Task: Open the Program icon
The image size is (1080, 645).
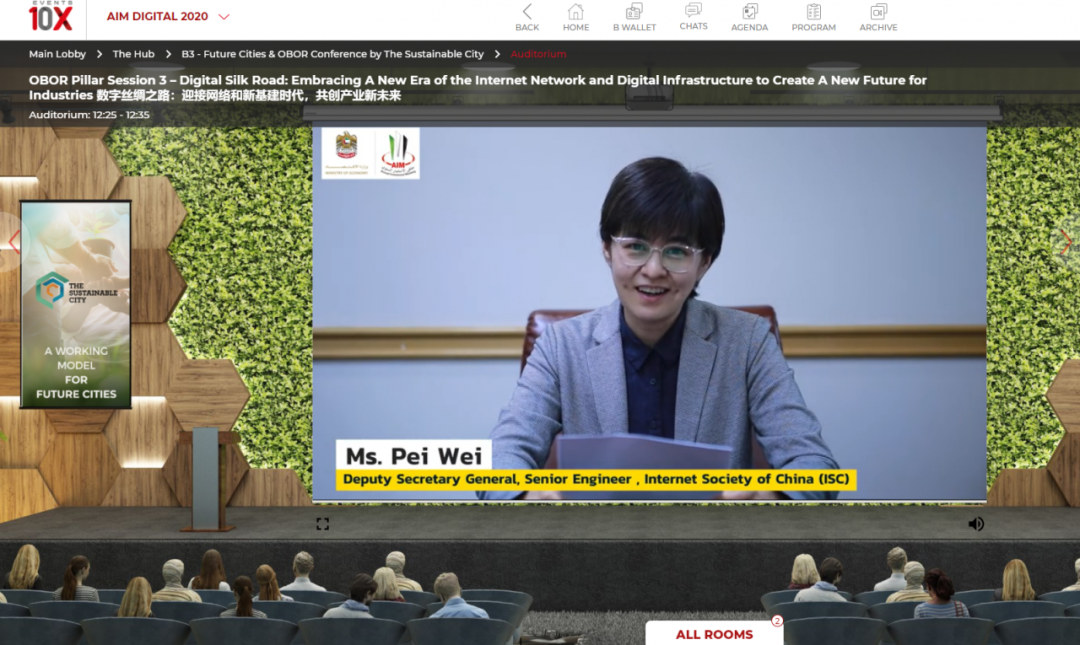Action: 813,13
